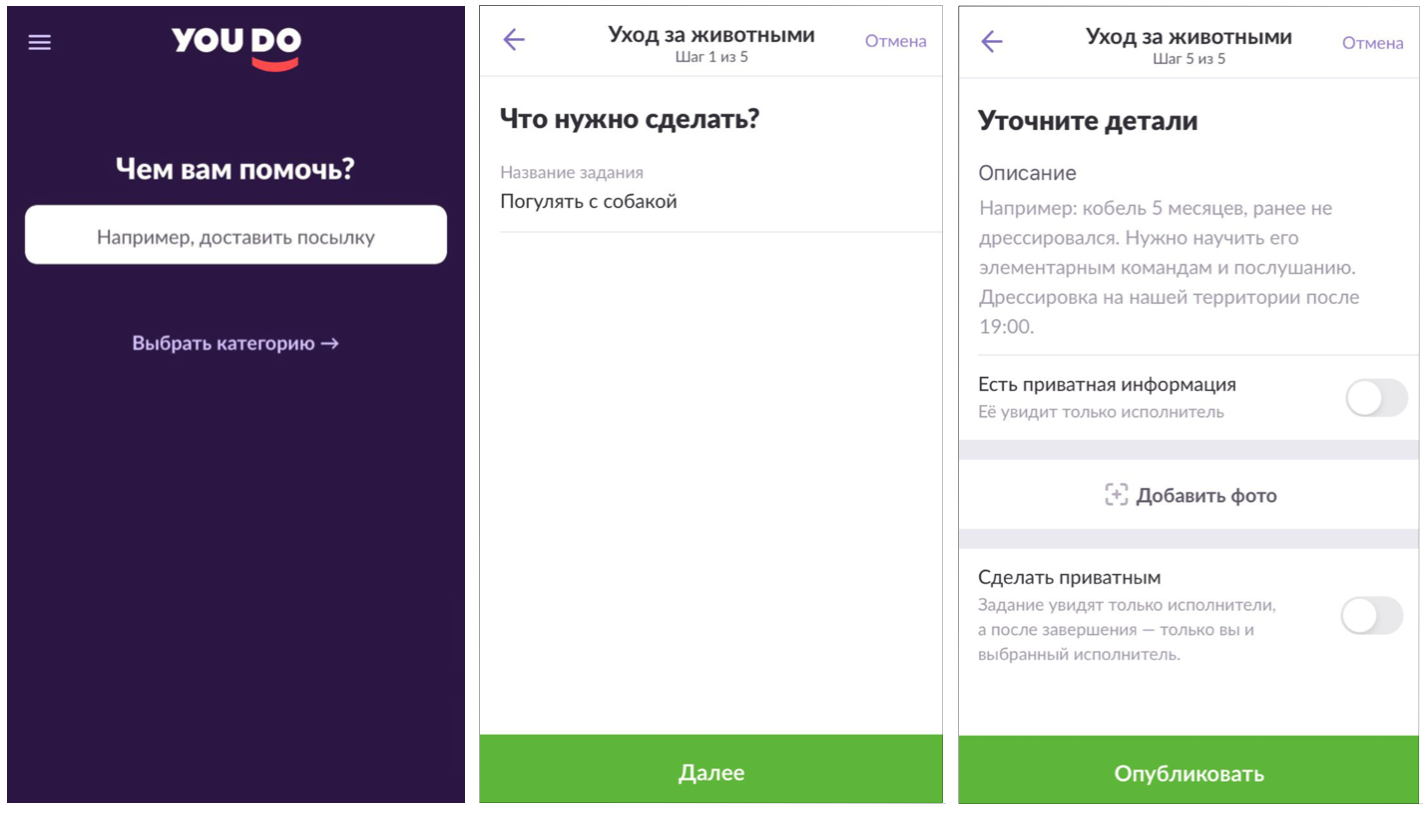Click the "Сделать приватным" label text
The image size is (1428, 818).
[x=1069, y=578]
